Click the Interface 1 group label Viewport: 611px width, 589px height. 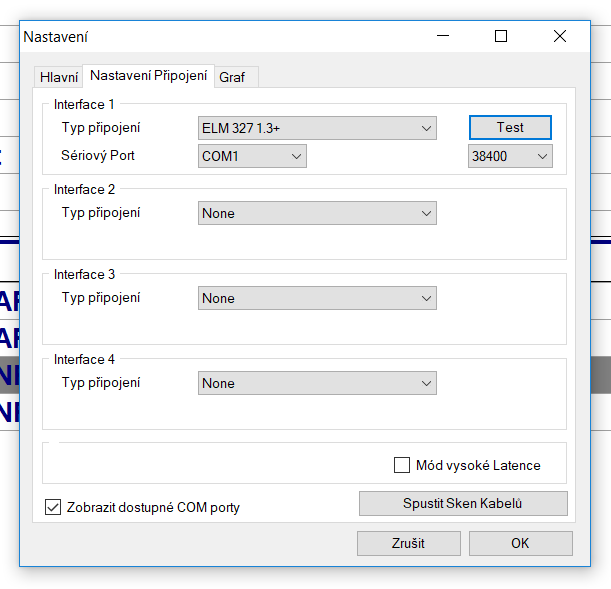click(x=84, y=104)
